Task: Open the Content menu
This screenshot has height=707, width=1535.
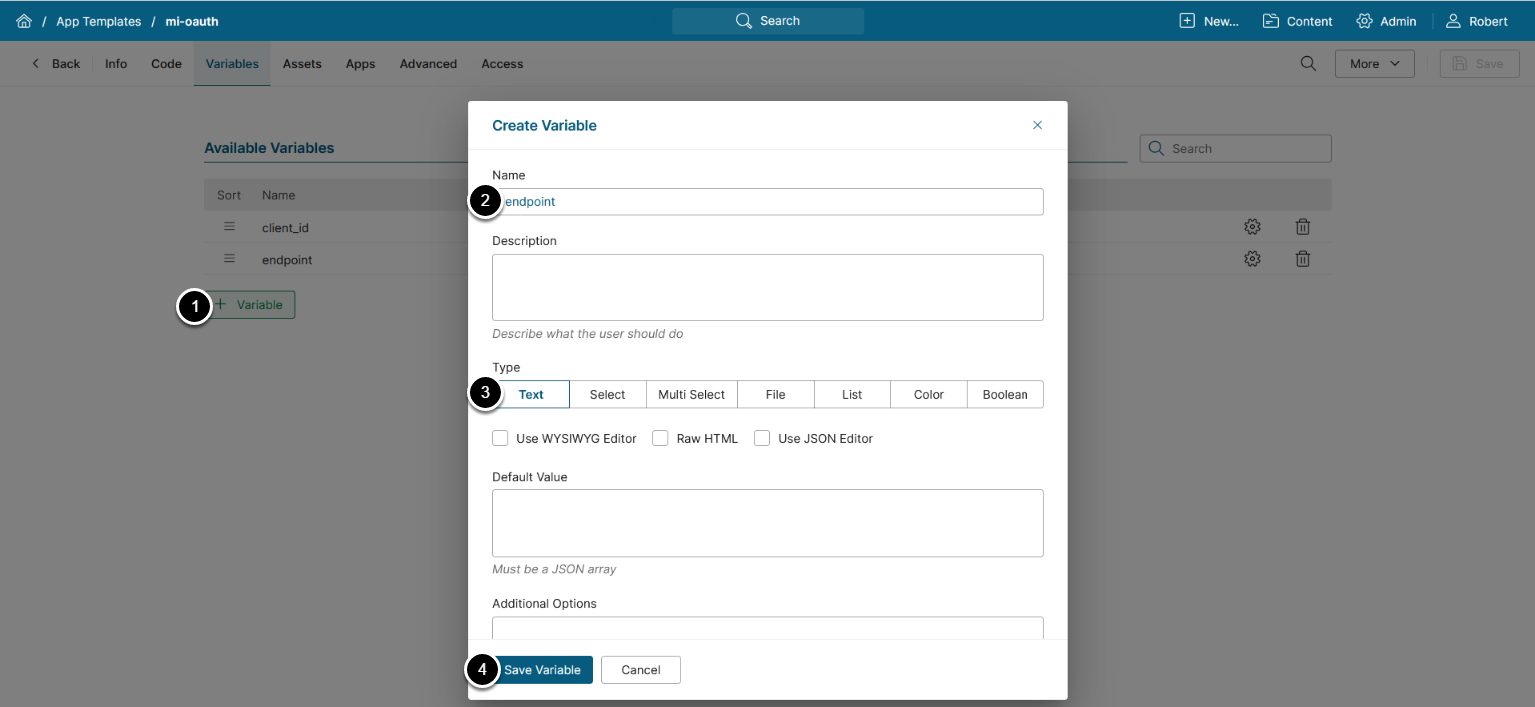Action: (1297, 21)
